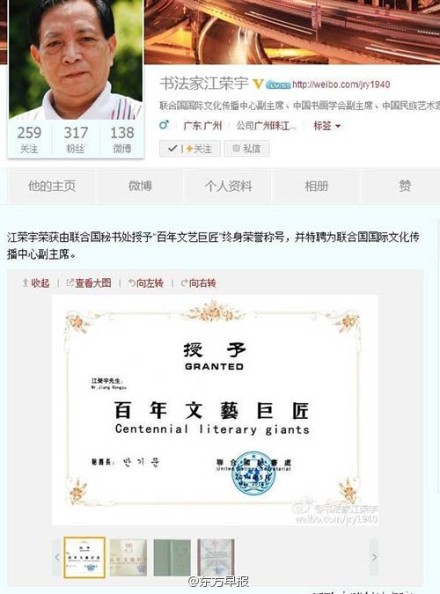Show previous thumbnails with left arrow
The image size is (440, 594).
pos(57,557)
